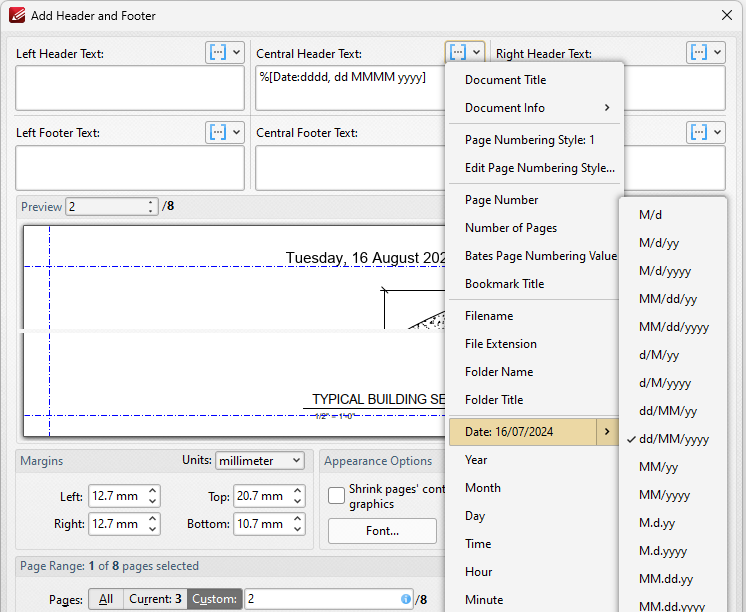Expand Document Info submenu
This screenshot has height=612, width=746.
point(534,108)
